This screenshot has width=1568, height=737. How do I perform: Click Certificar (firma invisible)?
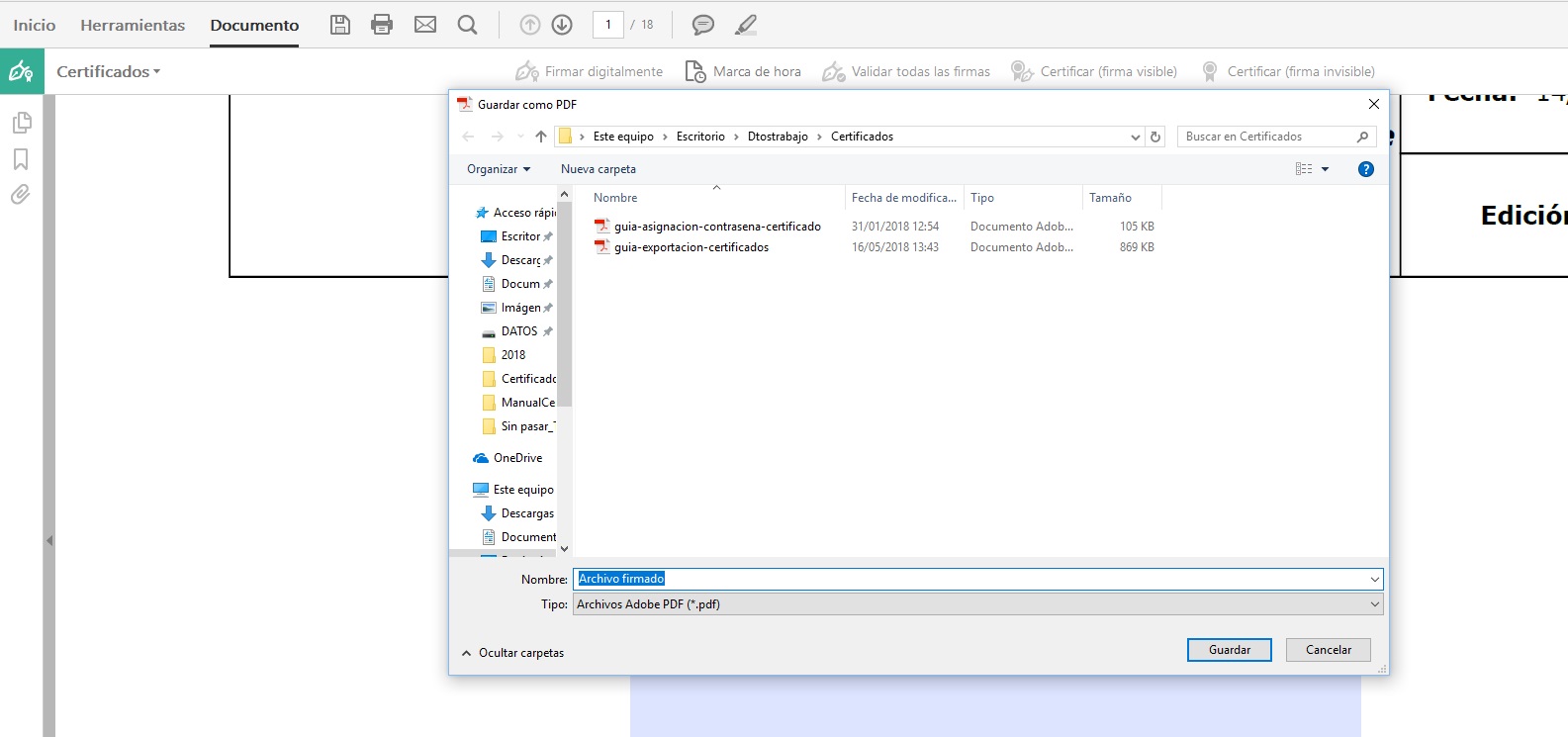[x=1287, y=71]
